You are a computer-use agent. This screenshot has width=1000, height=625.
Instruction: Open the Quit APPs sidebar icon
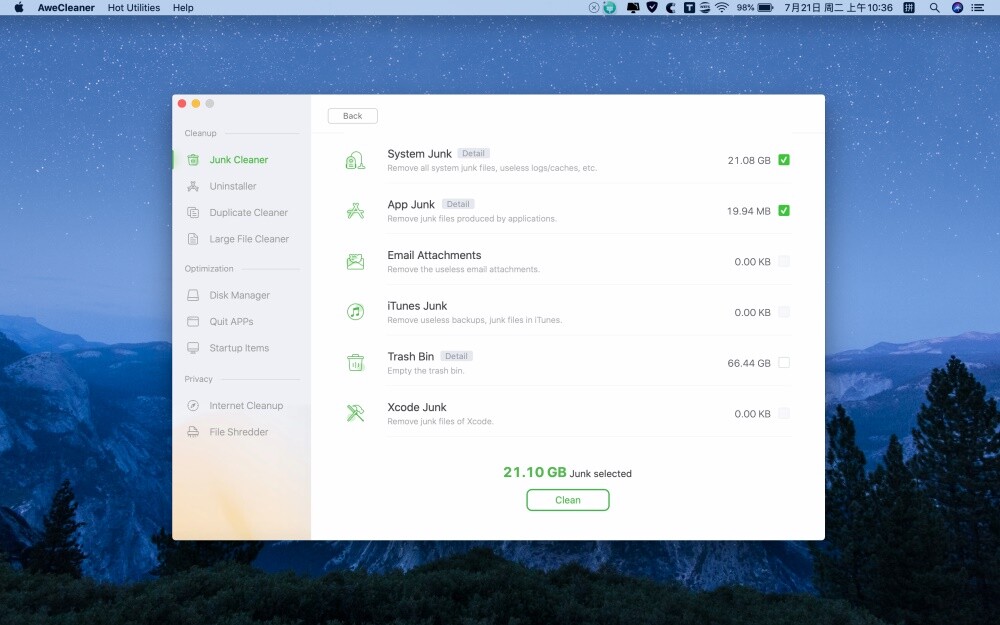[193, 321]
